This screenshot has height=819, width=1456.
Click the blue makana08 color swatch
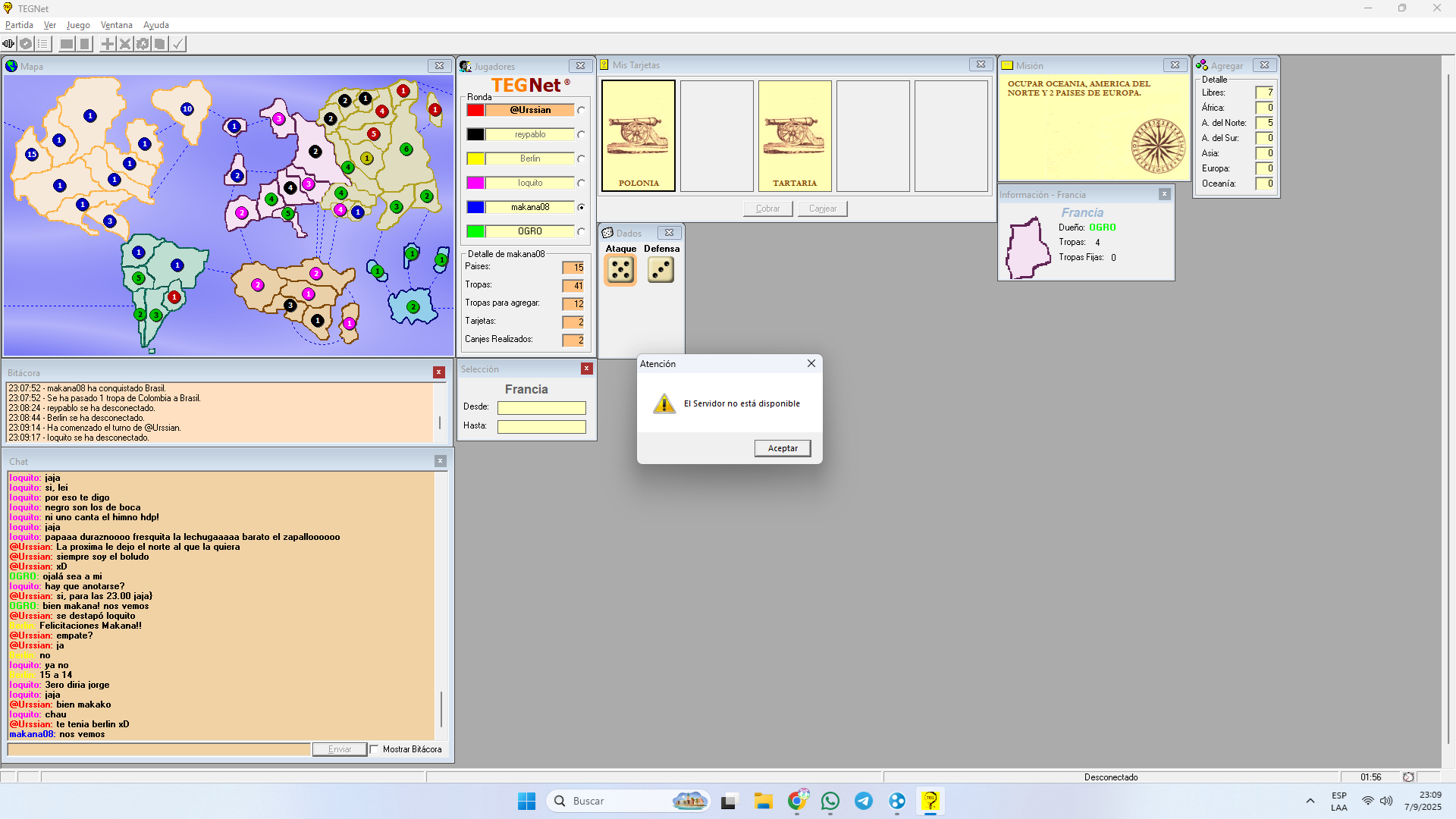pos(475,207)
